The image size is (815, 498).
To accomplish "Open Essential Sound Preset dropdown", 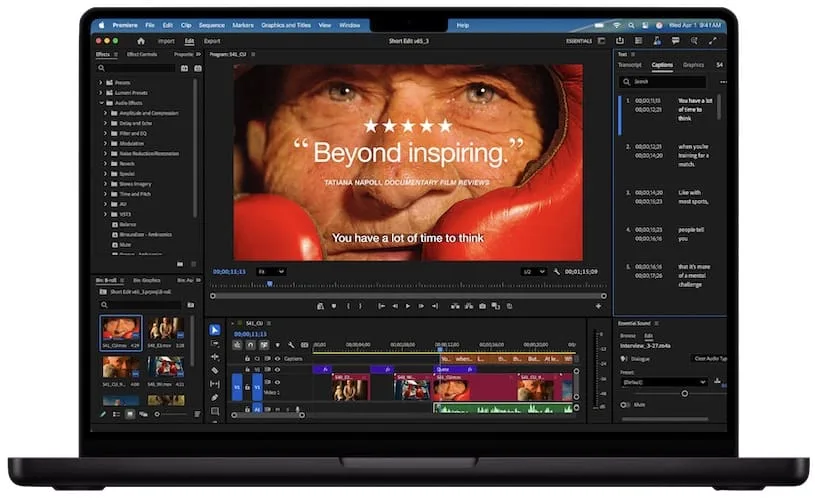I will tap(664, 382).
